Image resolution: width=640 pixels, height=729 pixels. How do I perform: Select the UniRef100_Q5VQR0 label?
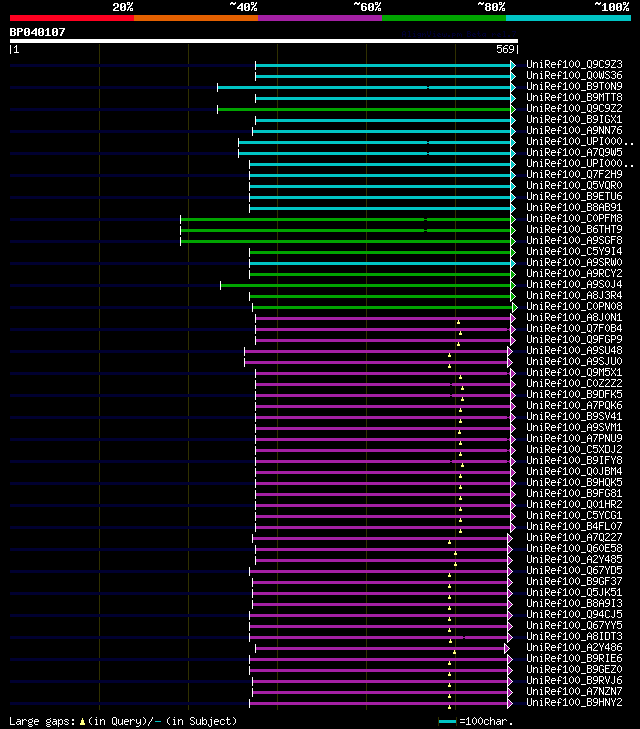(x=574, y=186)
